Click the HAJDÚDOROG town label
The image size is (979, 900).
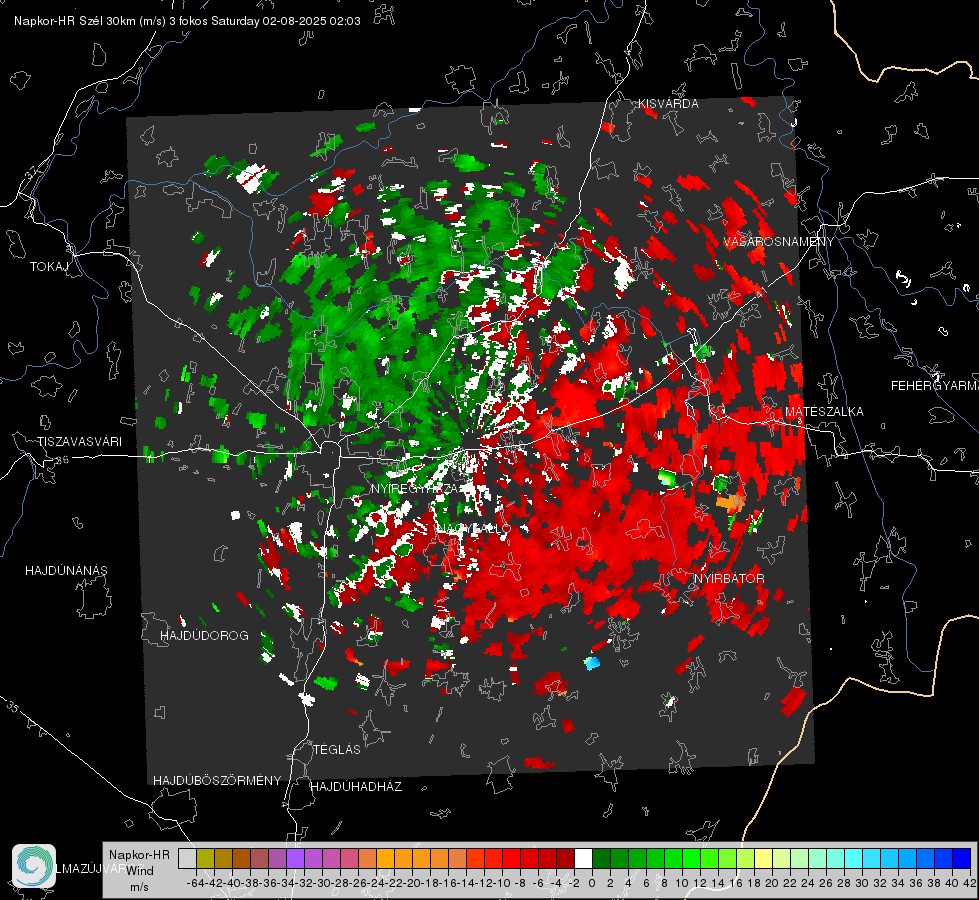click(x=204, y=635)
